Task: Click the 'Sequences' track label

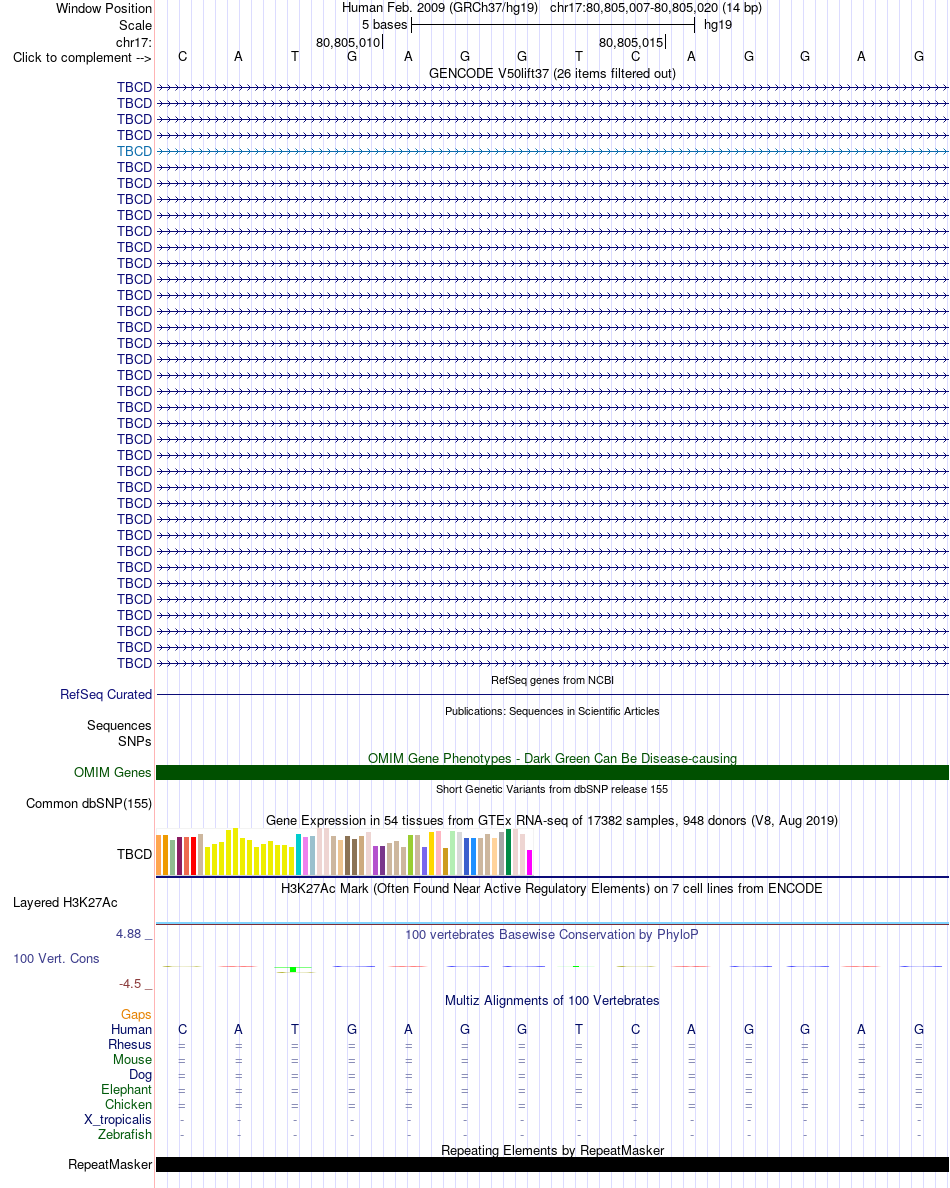Action: [x=119, y=725]
